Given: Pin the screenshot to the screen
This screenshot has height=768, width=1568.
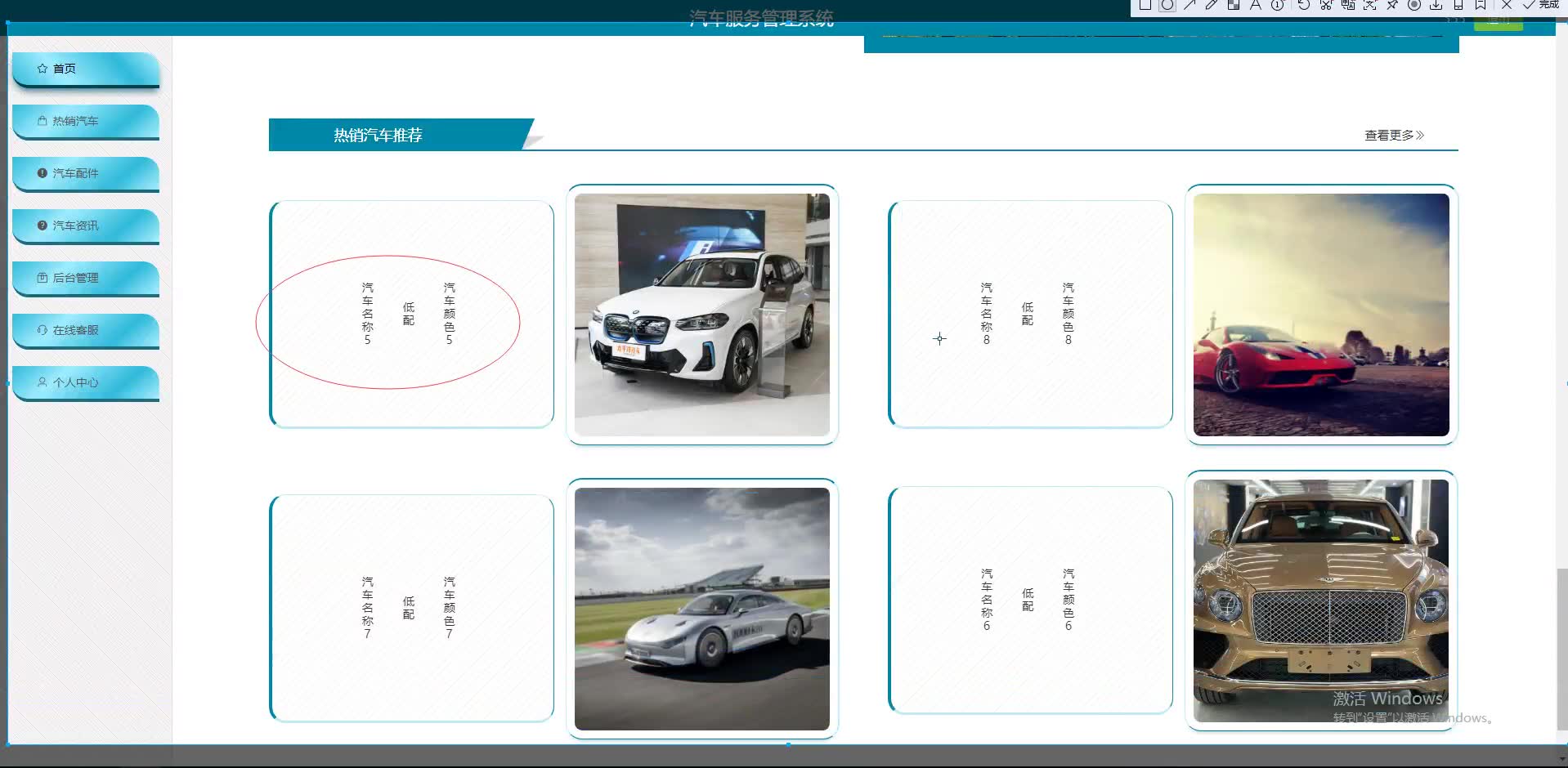Looking at the screenshot, I should [x=1391, y=5].
